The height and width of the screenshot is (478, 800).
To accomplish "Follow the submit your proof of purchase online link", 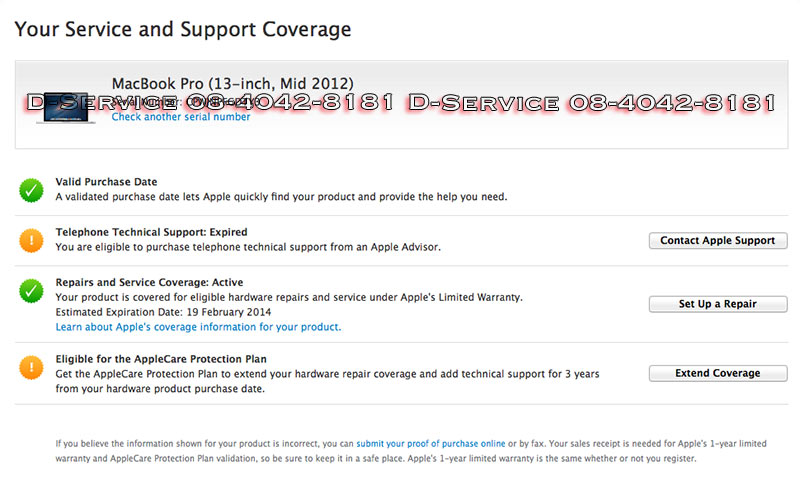I will (430, 443).
